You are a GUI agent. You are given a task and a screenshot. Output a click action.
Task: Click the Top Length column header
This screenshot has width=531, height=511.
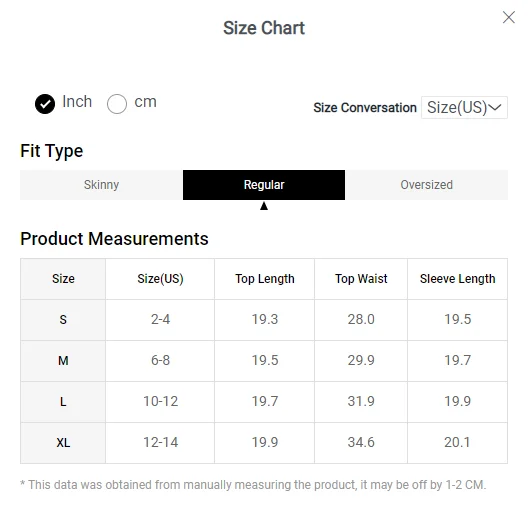click(x=265, y=279)
